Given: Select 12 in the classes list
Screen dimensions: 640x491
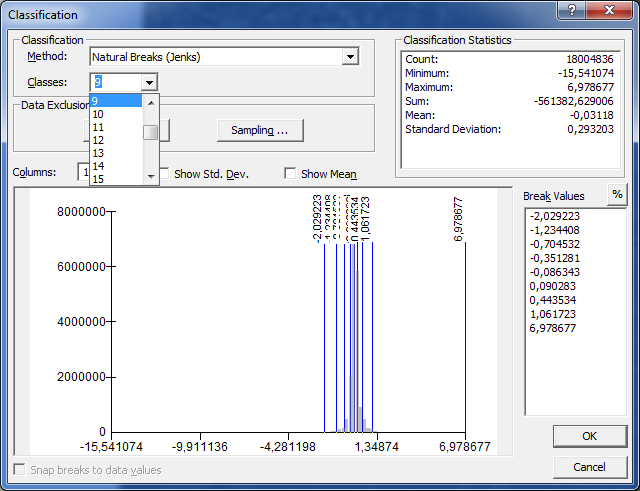Looking at the screenshot, I should click(116, 140).
